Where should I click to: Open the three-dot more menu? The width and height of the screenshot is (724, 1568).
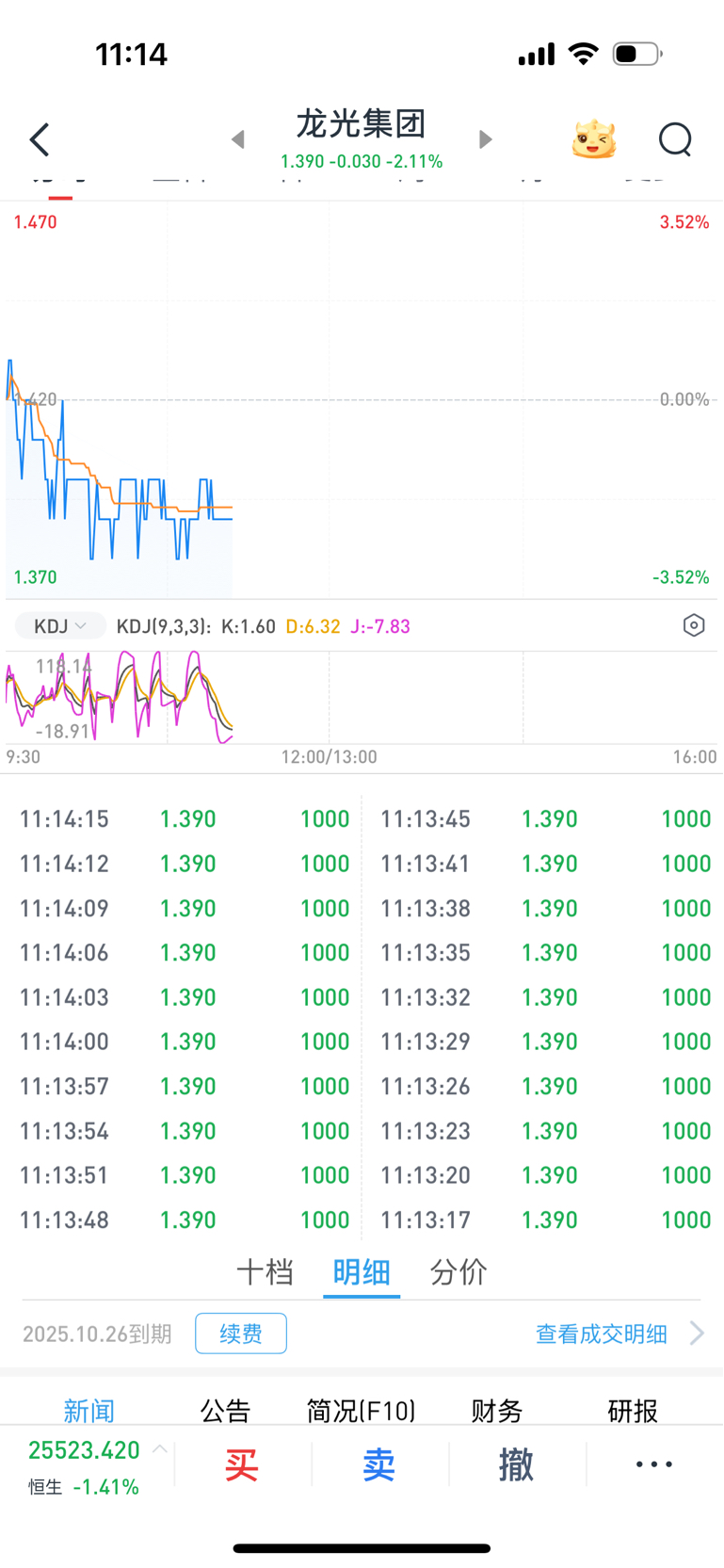pos(654,1464)
